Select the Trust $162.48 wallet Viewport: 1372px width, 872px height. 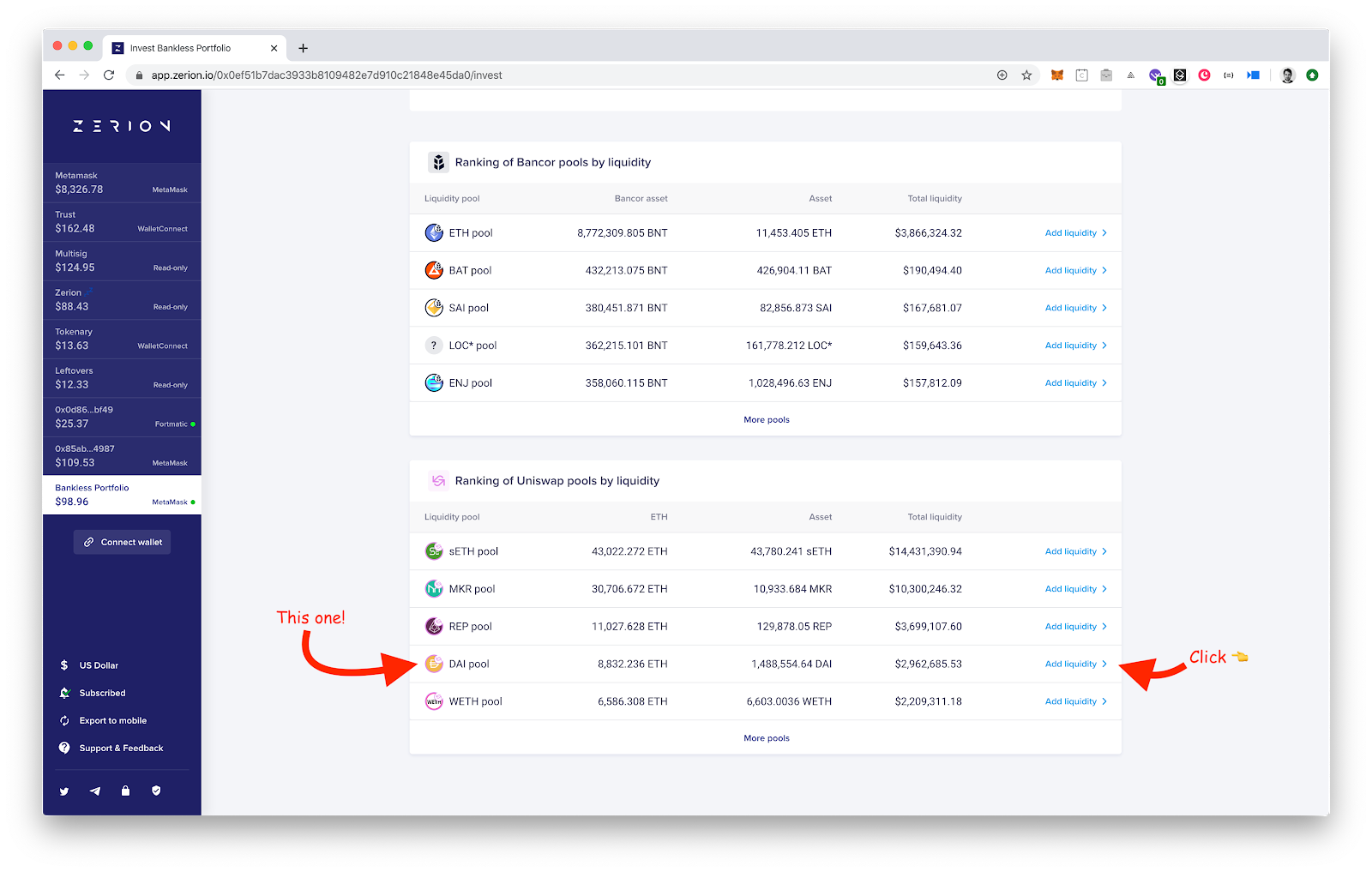[x=122, y=222]
